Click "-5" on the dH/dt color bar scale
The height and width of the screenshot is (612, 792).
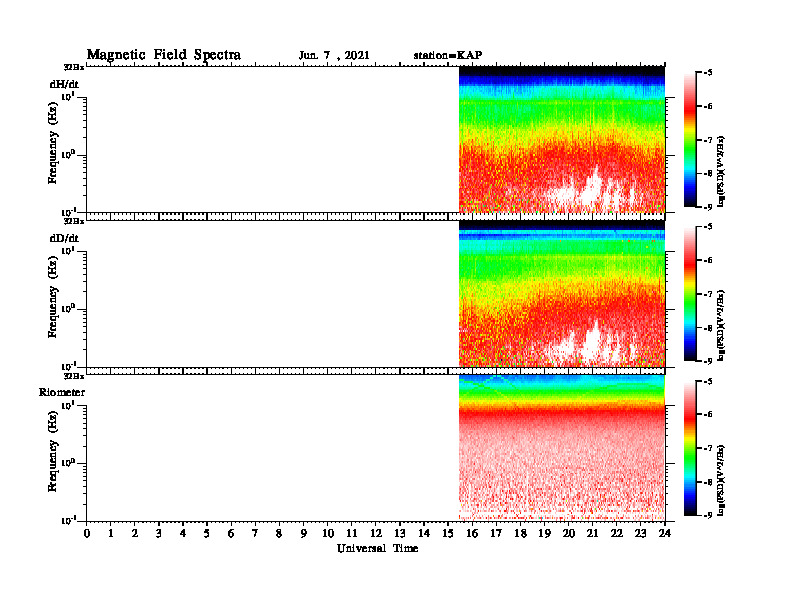708,73
